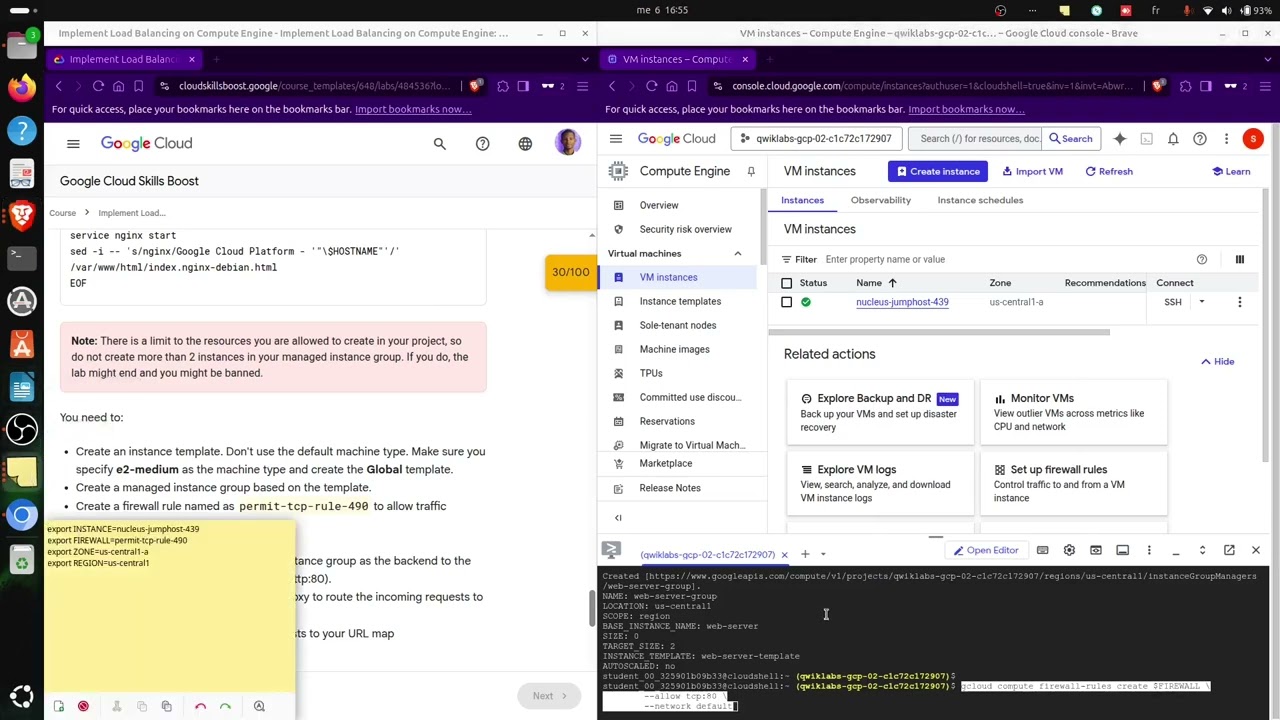Open Firefox from the Ubuntu dock
The width and height of the screenshot is (1280, 720).
(x=21, y=87)
